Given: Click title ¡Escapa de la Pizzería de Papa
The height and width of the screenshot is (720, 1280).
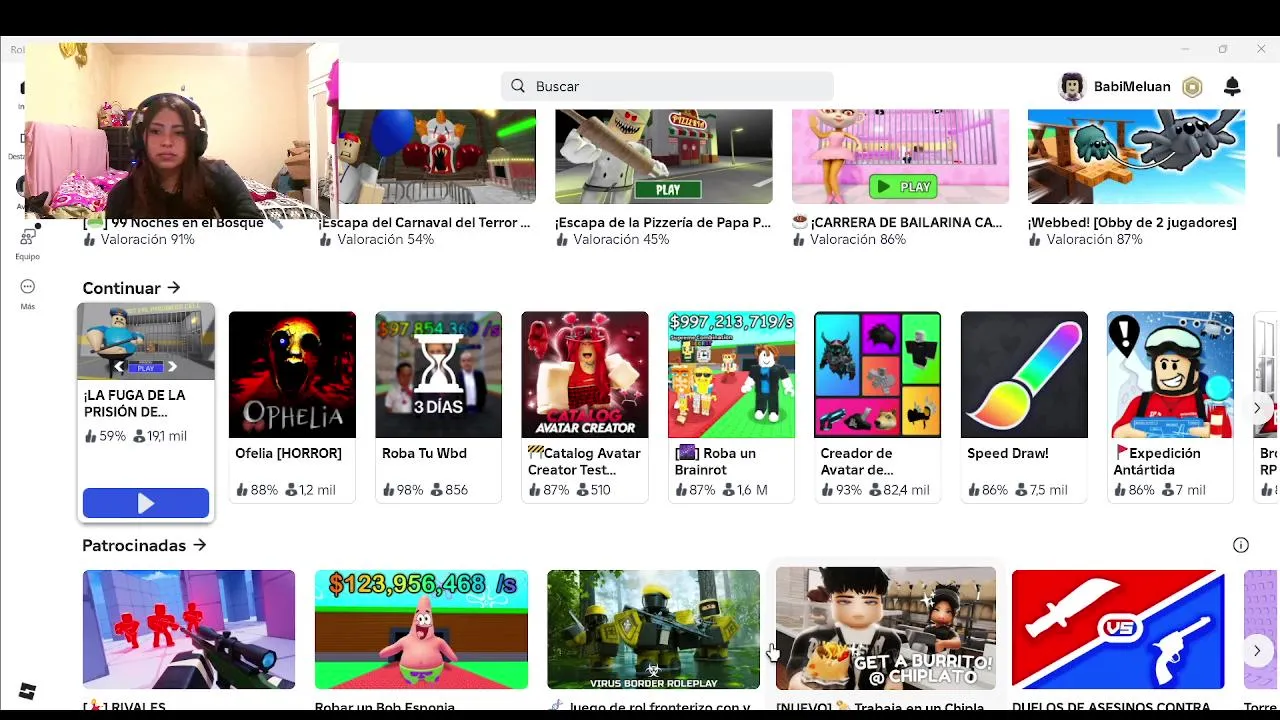Looking at the screenshot, I should tap(663, 223).
